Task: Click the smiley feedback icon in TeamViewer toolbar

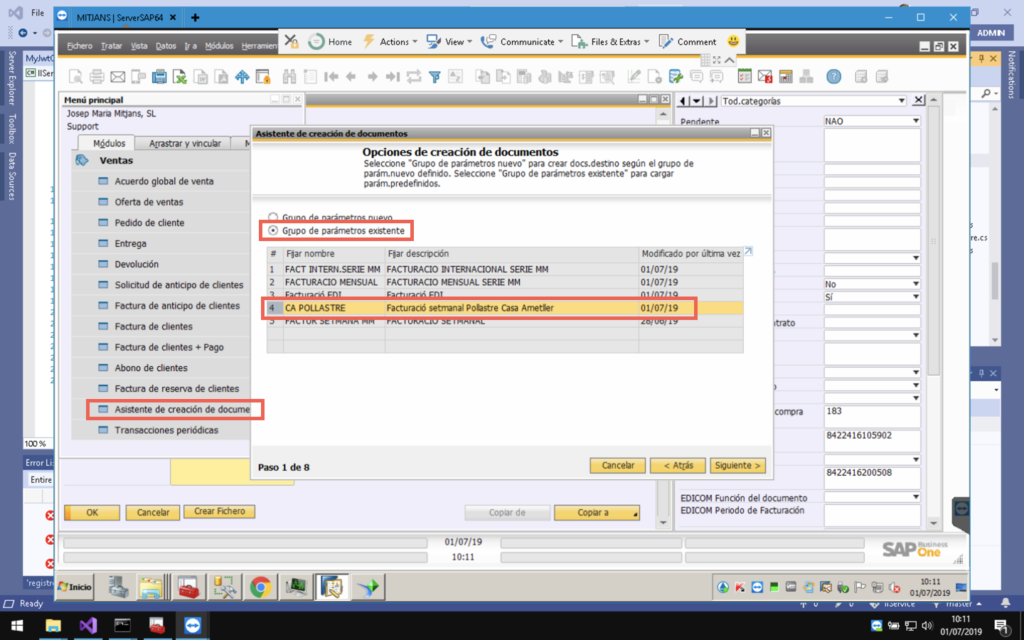Action: pyautogui.click(x=733, y=41)
